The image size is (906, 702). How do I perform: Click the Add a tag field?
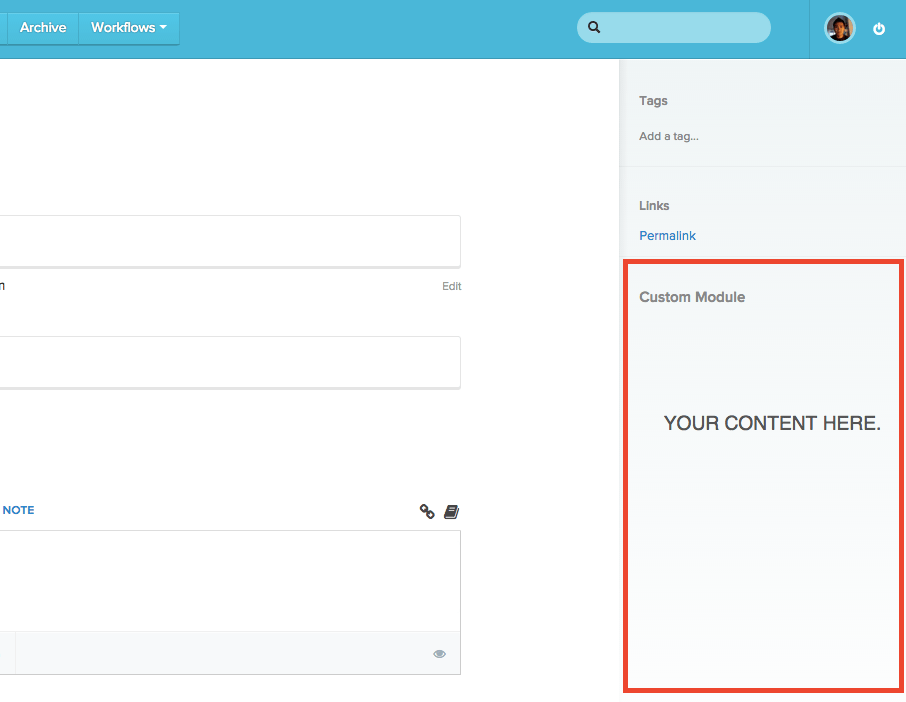(669, 136)
